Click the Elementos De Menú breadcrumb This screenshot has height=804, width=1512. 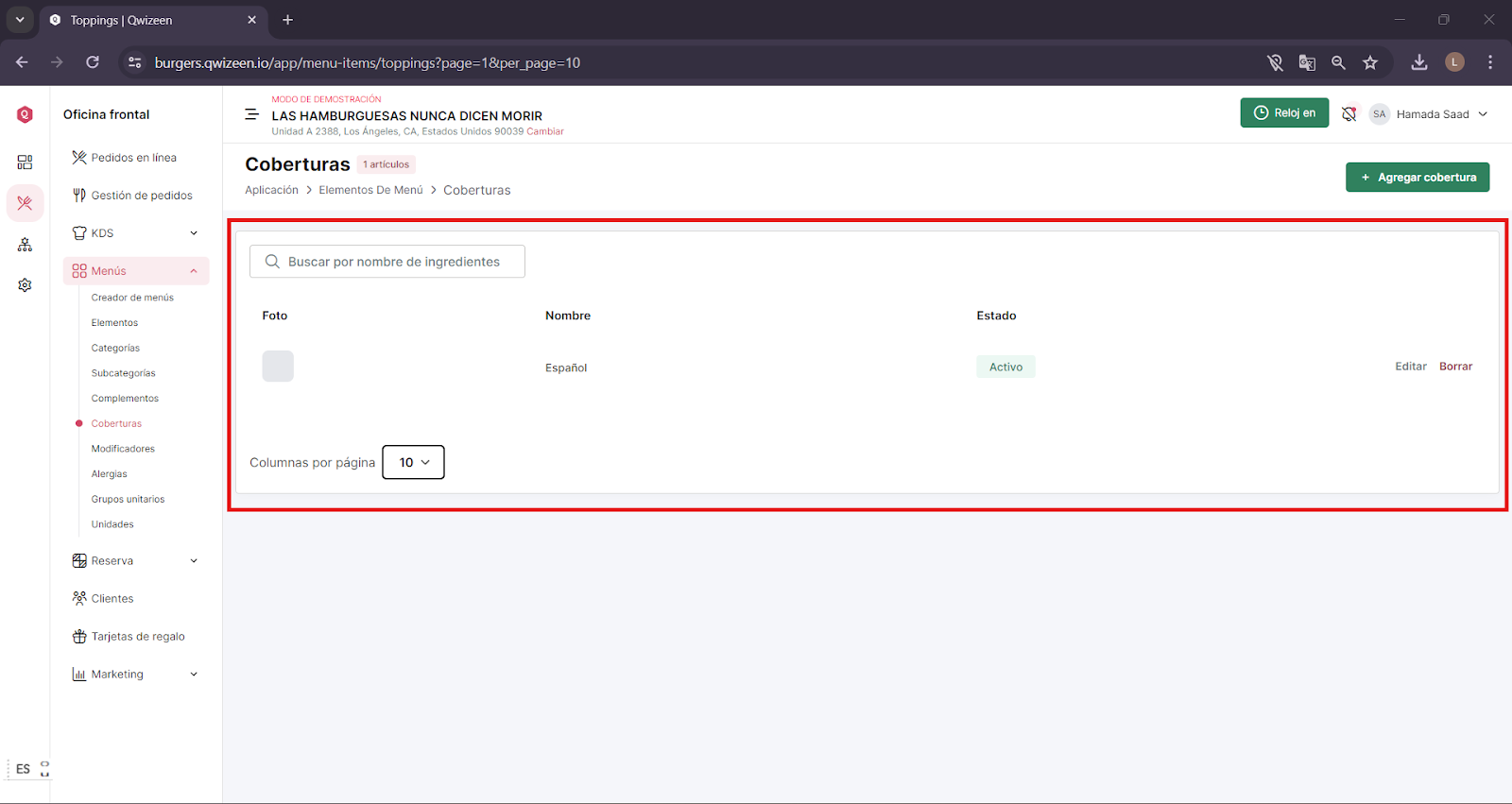(370, 190)
